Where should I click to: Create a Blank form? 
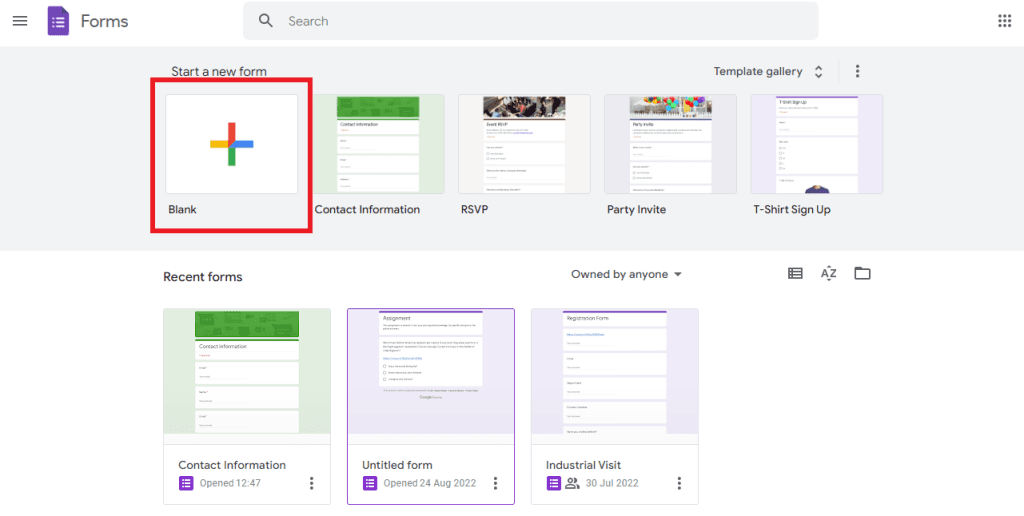coord(232,144)
